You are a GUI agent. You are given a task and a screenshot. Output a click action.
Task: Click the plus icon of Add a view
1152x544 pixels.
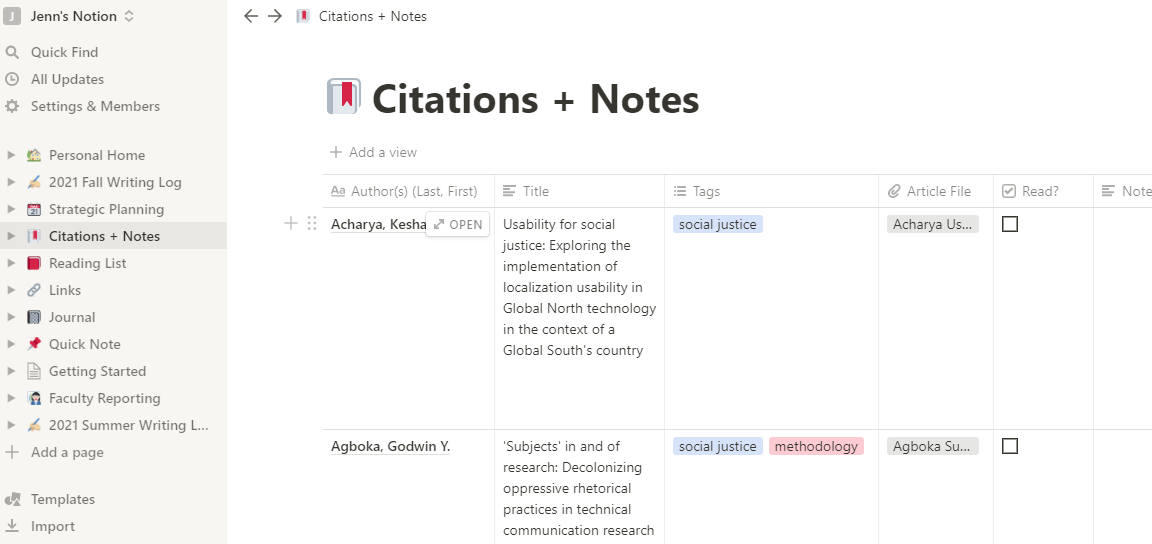336,152
